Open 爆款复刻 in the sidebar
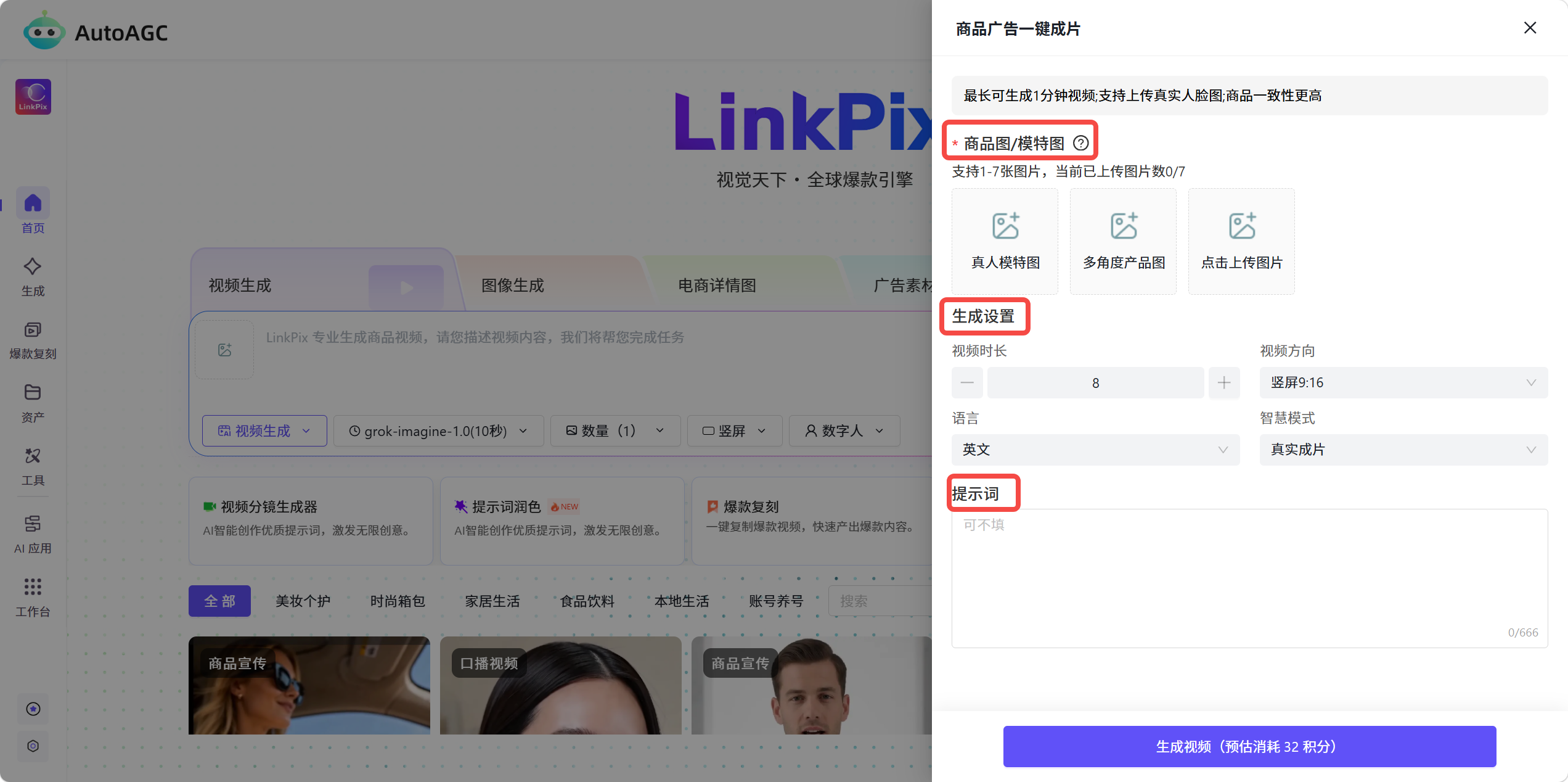 point(33,340)
